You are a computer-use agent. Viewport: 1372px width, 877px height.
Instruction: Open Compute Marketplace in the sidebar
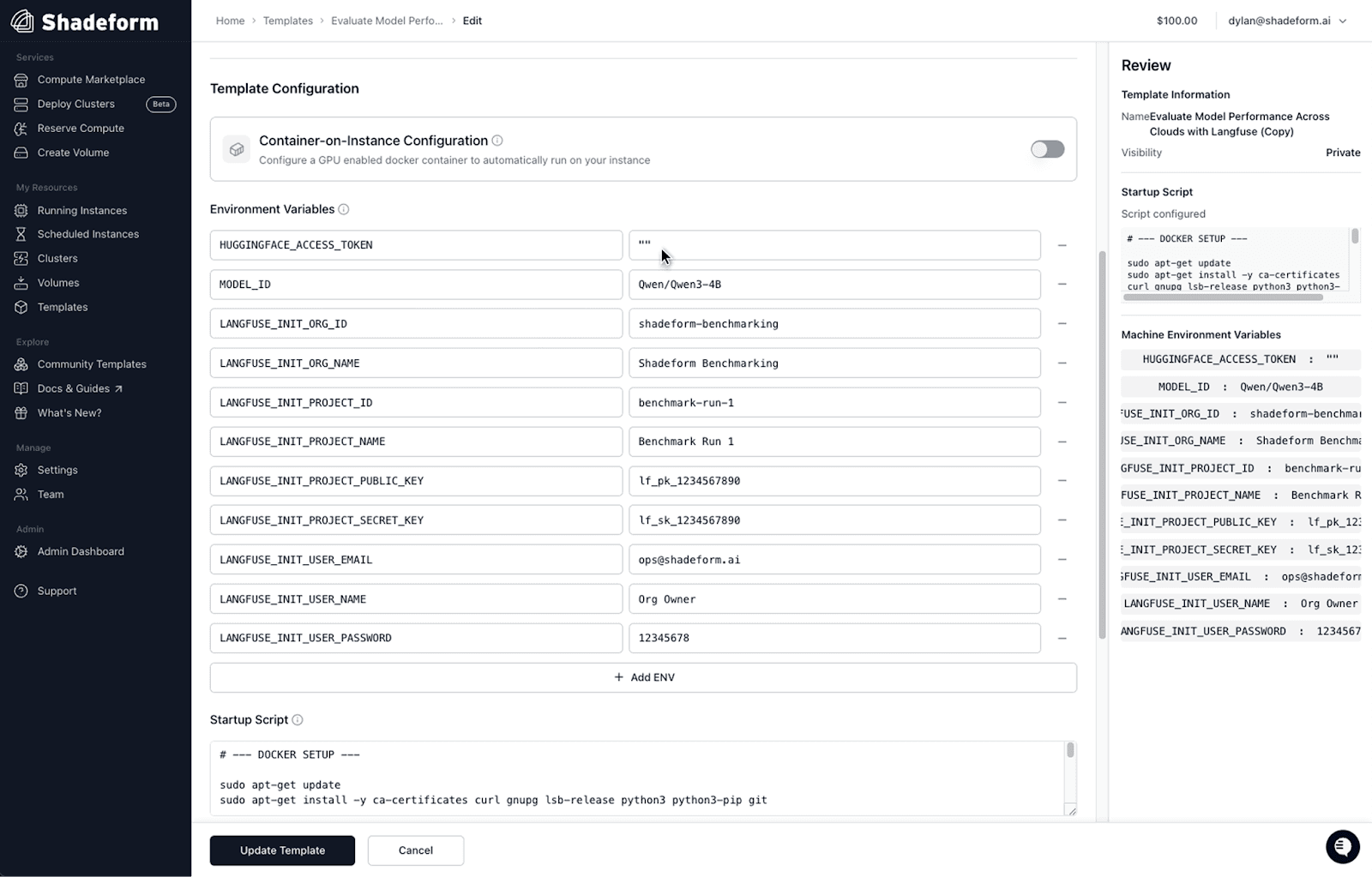[91, 80]
